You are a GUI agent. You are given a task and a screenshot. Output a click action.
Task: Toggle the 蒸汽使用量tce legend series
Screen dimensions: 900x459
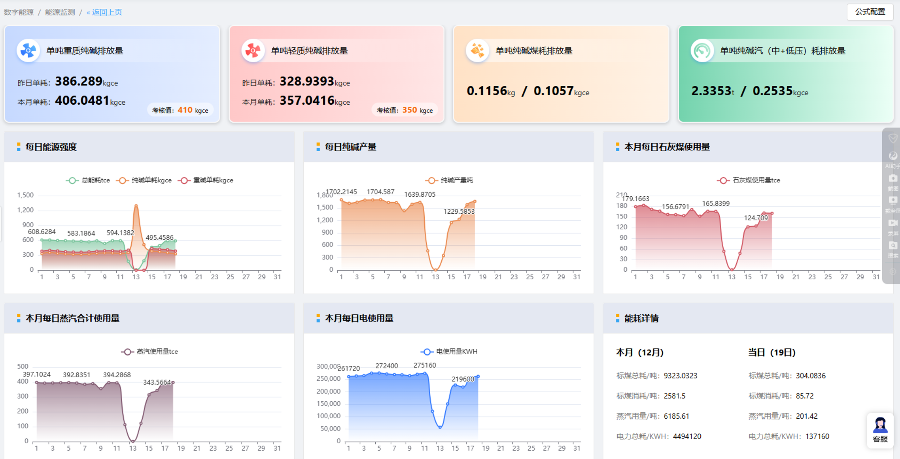150,352
